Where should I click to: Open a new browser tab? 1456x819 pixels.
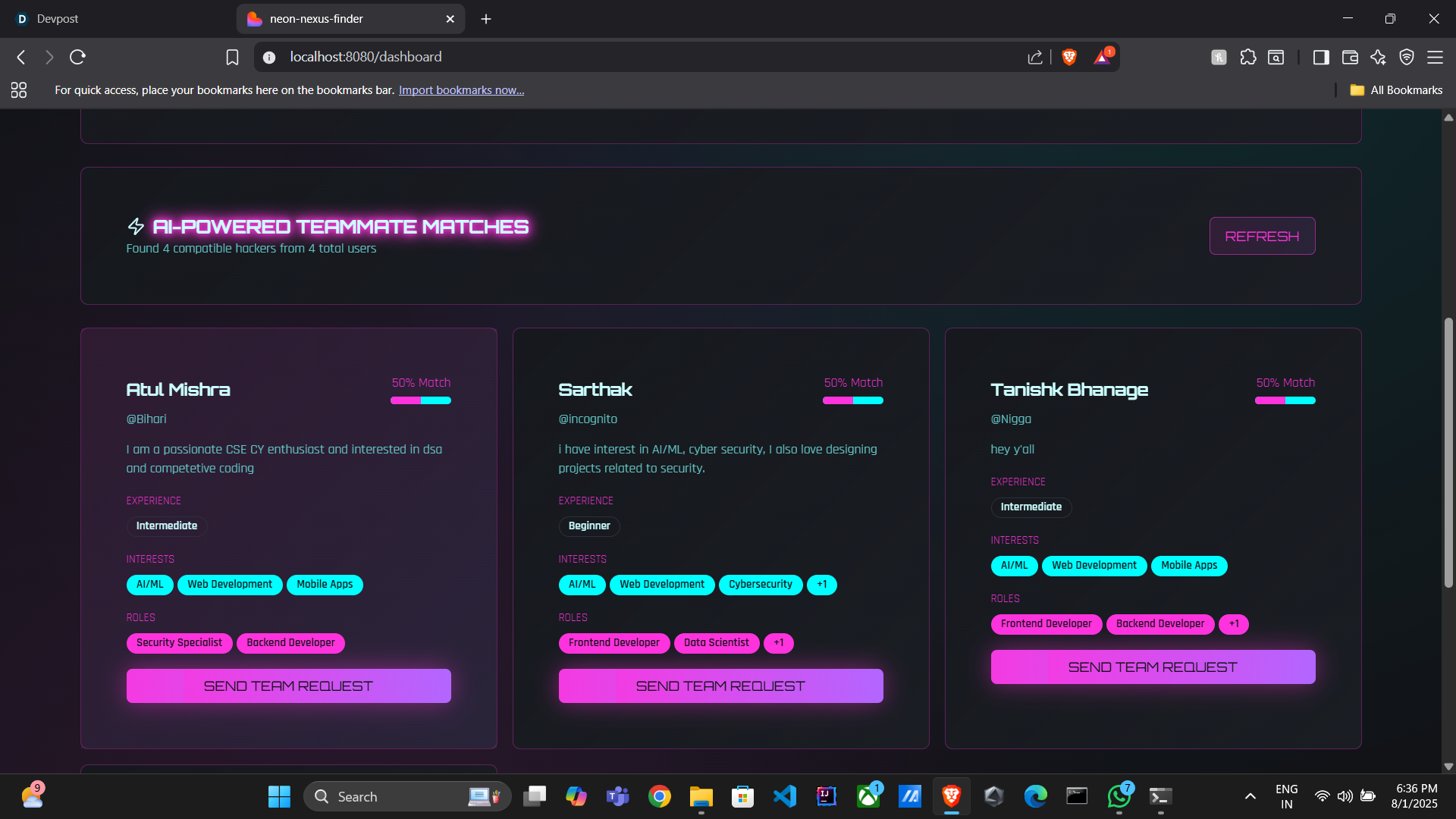[x=486, y=19]
